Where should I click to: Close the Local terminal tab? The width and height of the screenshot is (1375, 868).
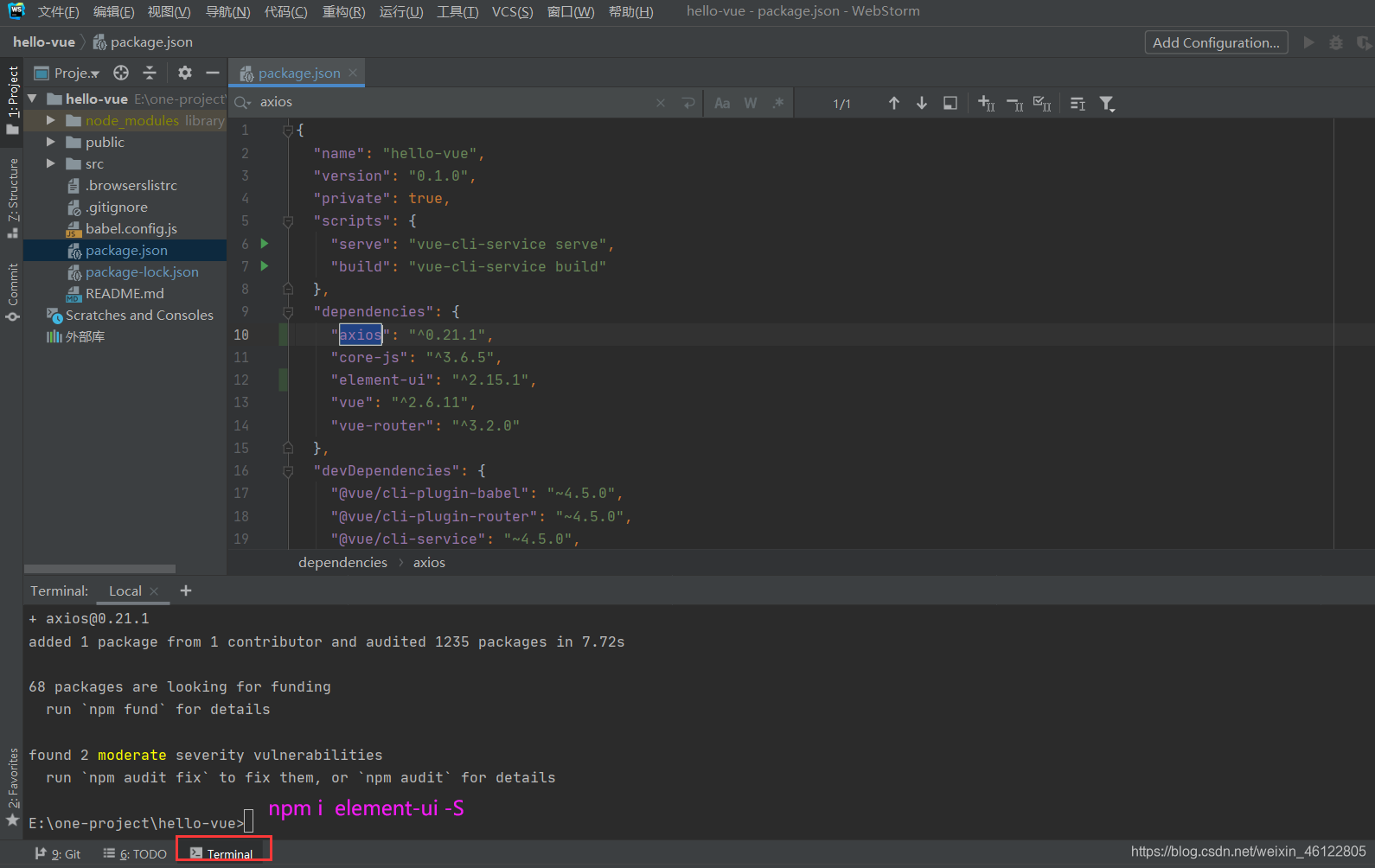[154, 591]
